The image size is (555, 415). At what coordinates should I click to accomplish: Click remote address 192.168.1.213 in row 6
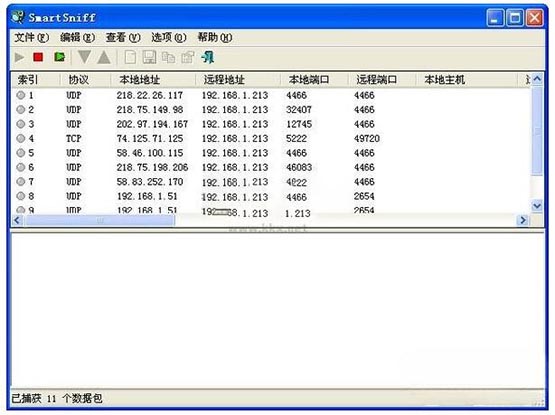pyautogui.click(x=235, y=167)
